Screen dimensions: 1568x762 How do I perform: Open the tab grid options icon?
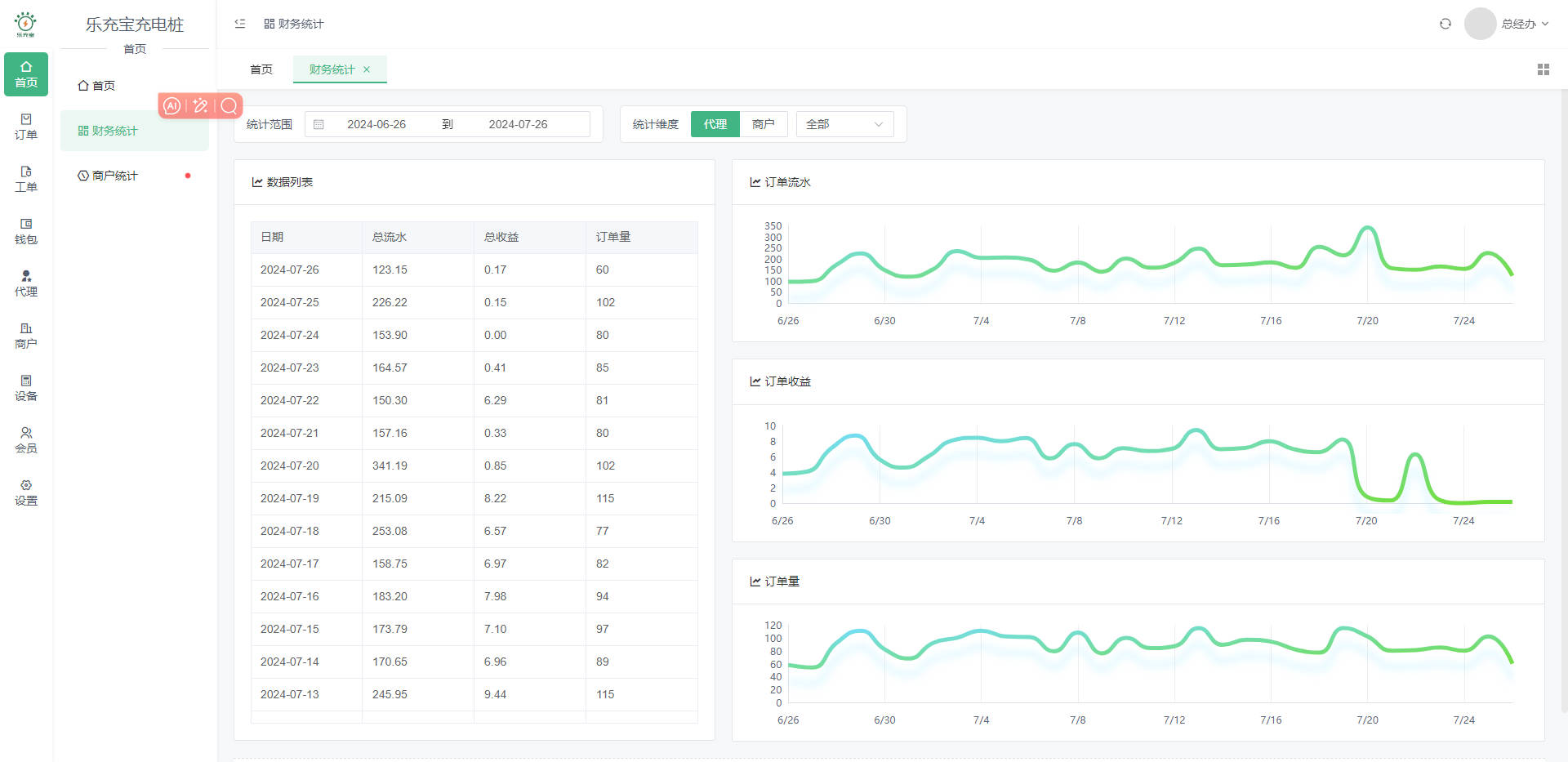(1543, 69)
